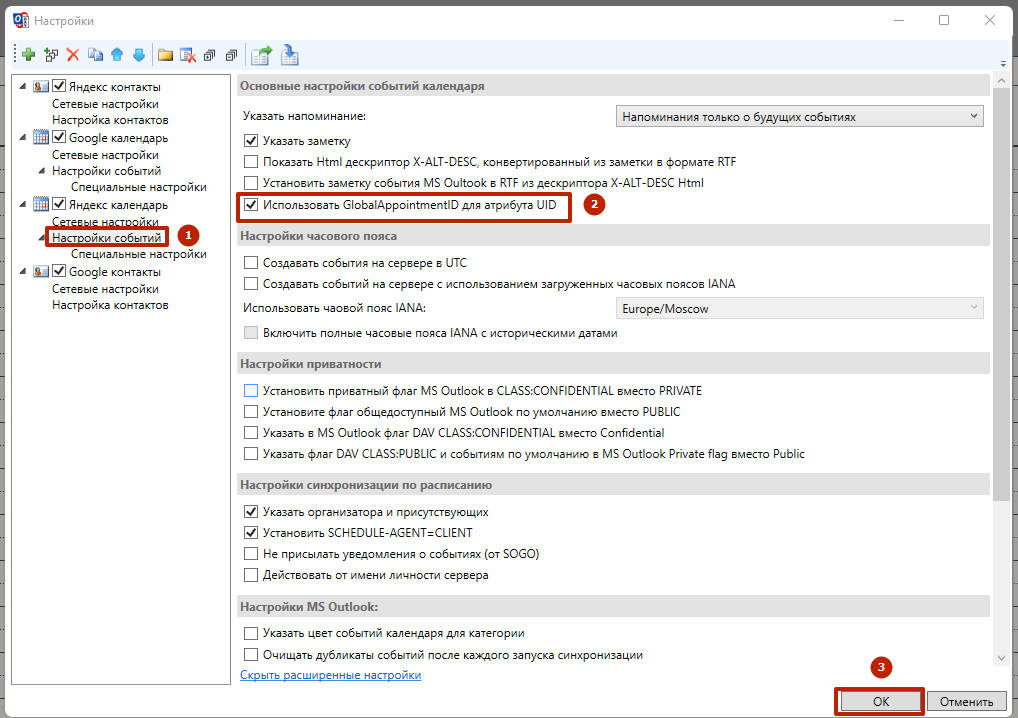Click the OK button
The height and width of the screenshot is (718, 1018).
point(881,702)
